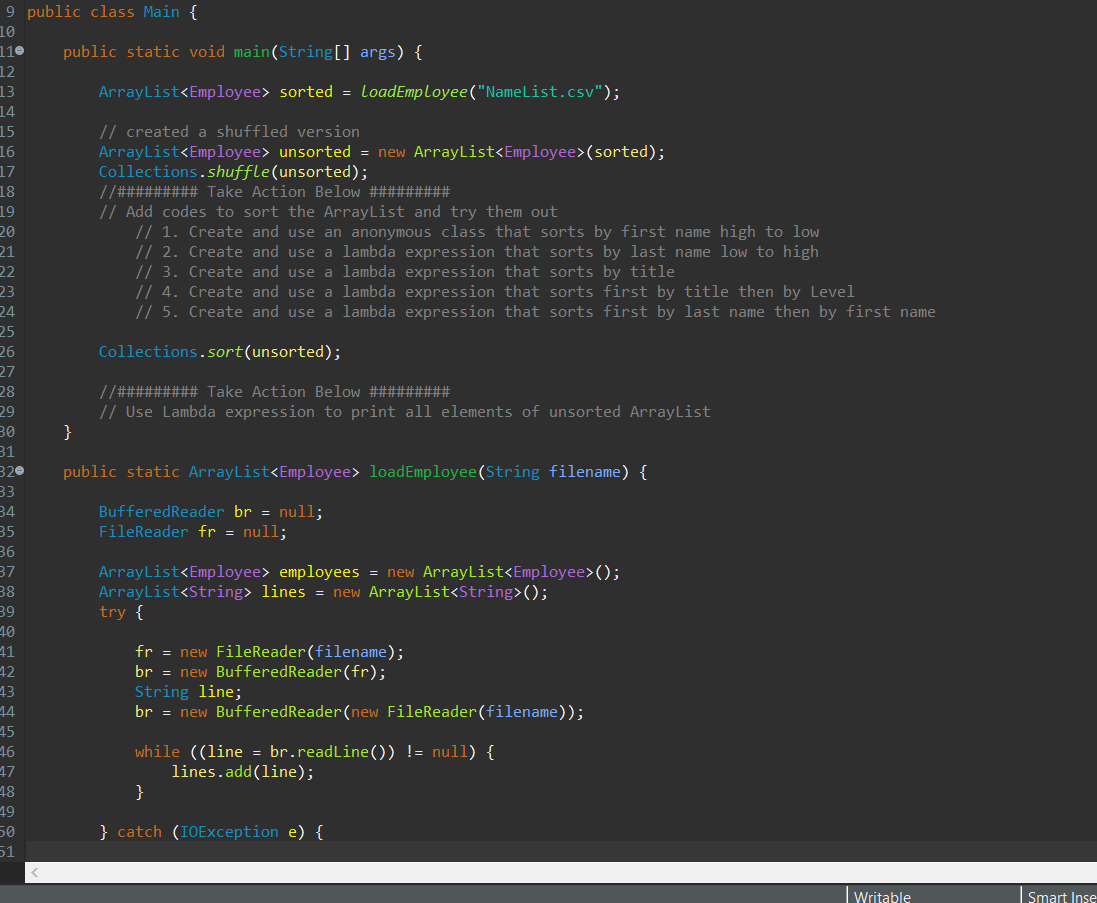Click the BufferedReader declaration on line 34

[x=160, y=511]
